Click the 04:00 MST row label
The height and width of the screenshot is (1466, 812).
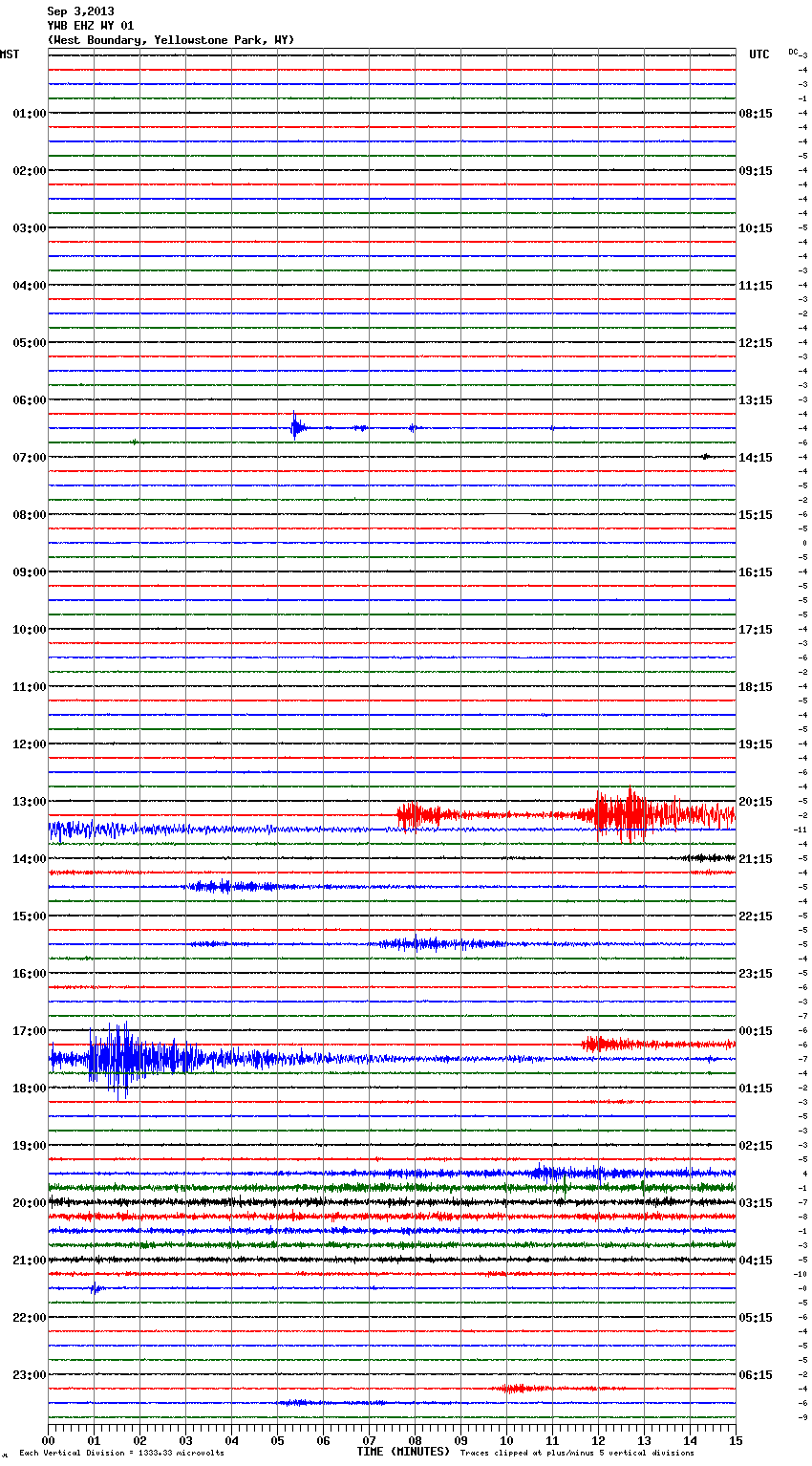tap(30, 286)
